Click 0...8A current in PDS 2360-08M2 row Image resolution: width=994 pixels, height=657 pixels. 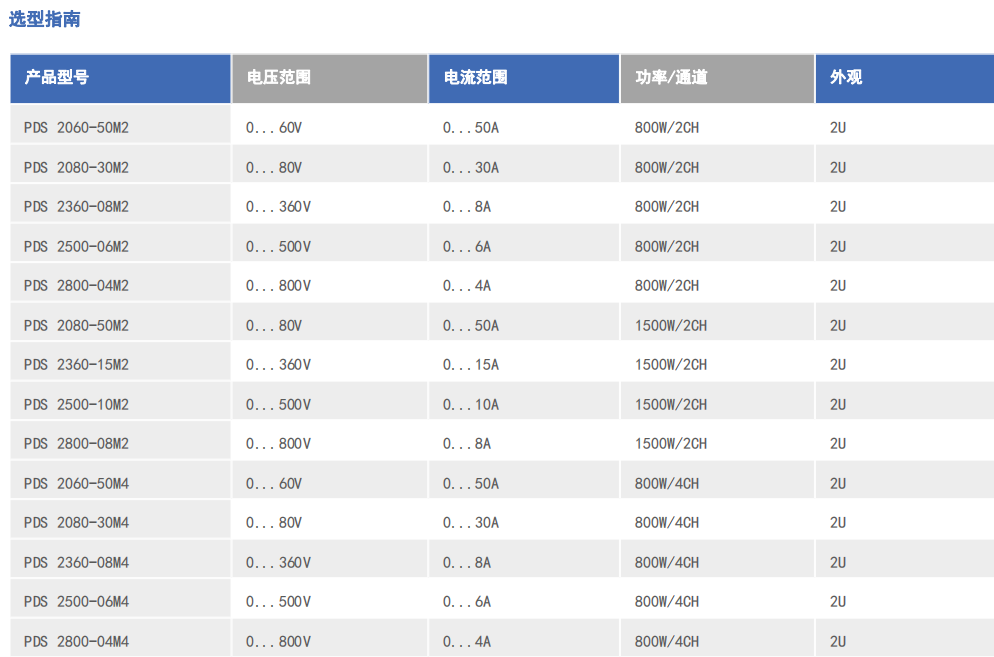(467, 207)
